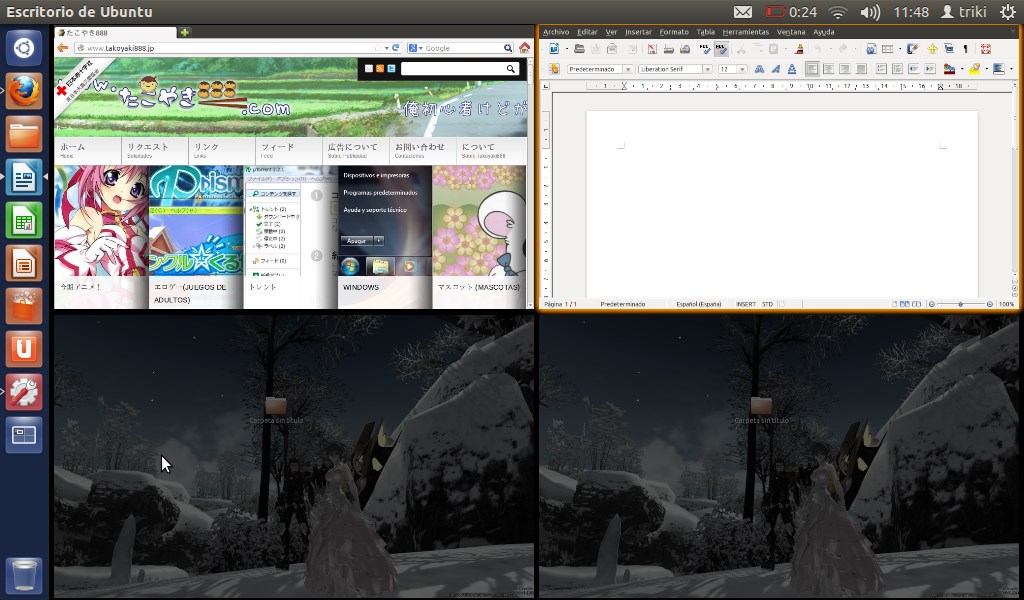Viewport: 1024px width, 600px height.
Task: Set paragraph alignment to right in Writer
Action: click(844, 69)
